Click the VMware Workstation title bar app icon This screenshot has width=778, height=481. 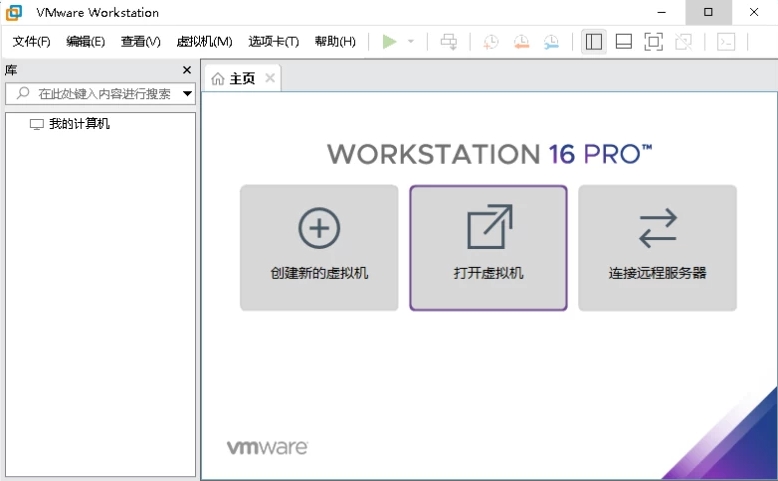(x=13, y=12)
